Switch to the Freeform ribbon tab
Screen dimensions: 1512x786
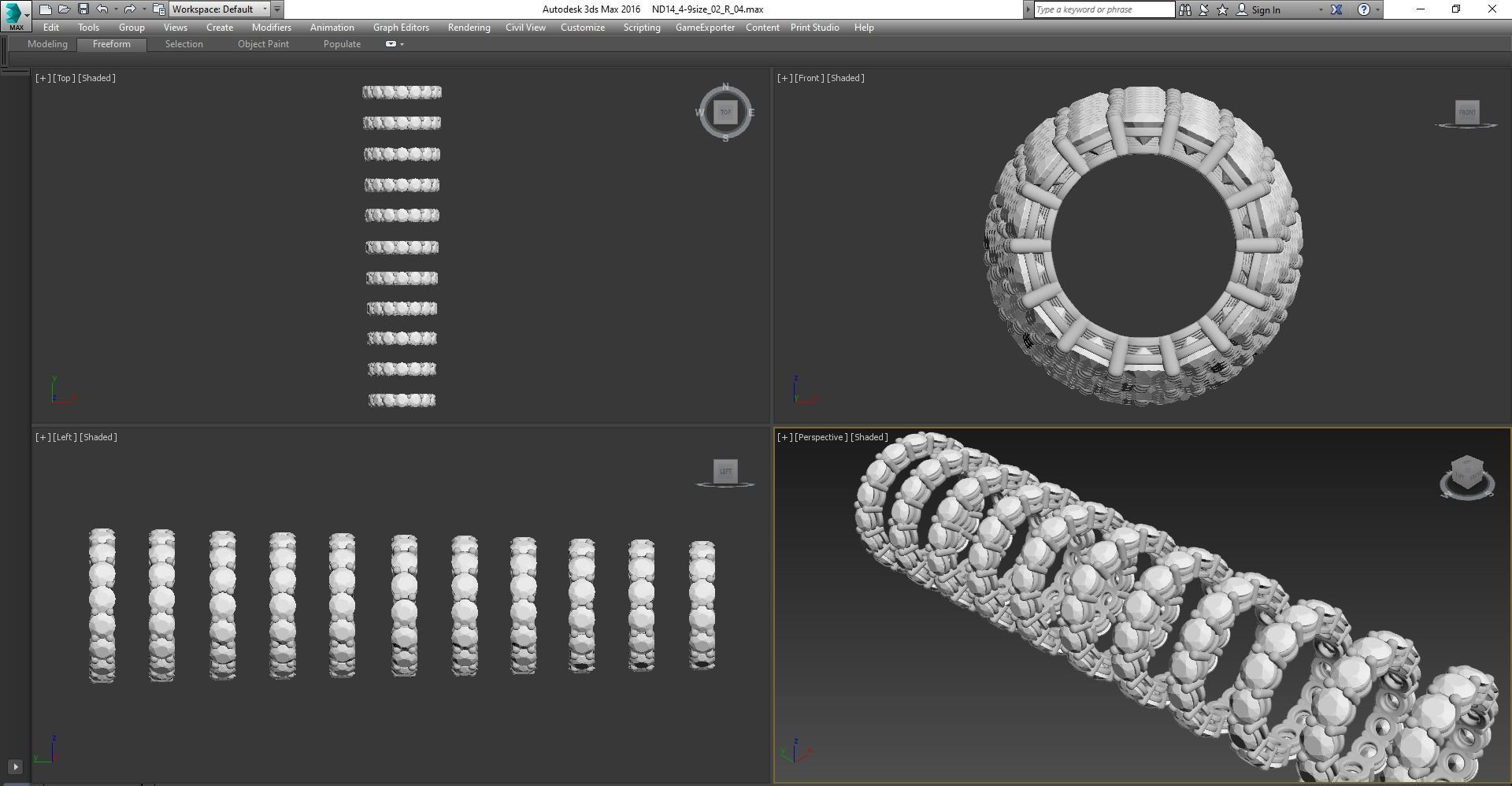pyautogui.click(x=112, y=44)
